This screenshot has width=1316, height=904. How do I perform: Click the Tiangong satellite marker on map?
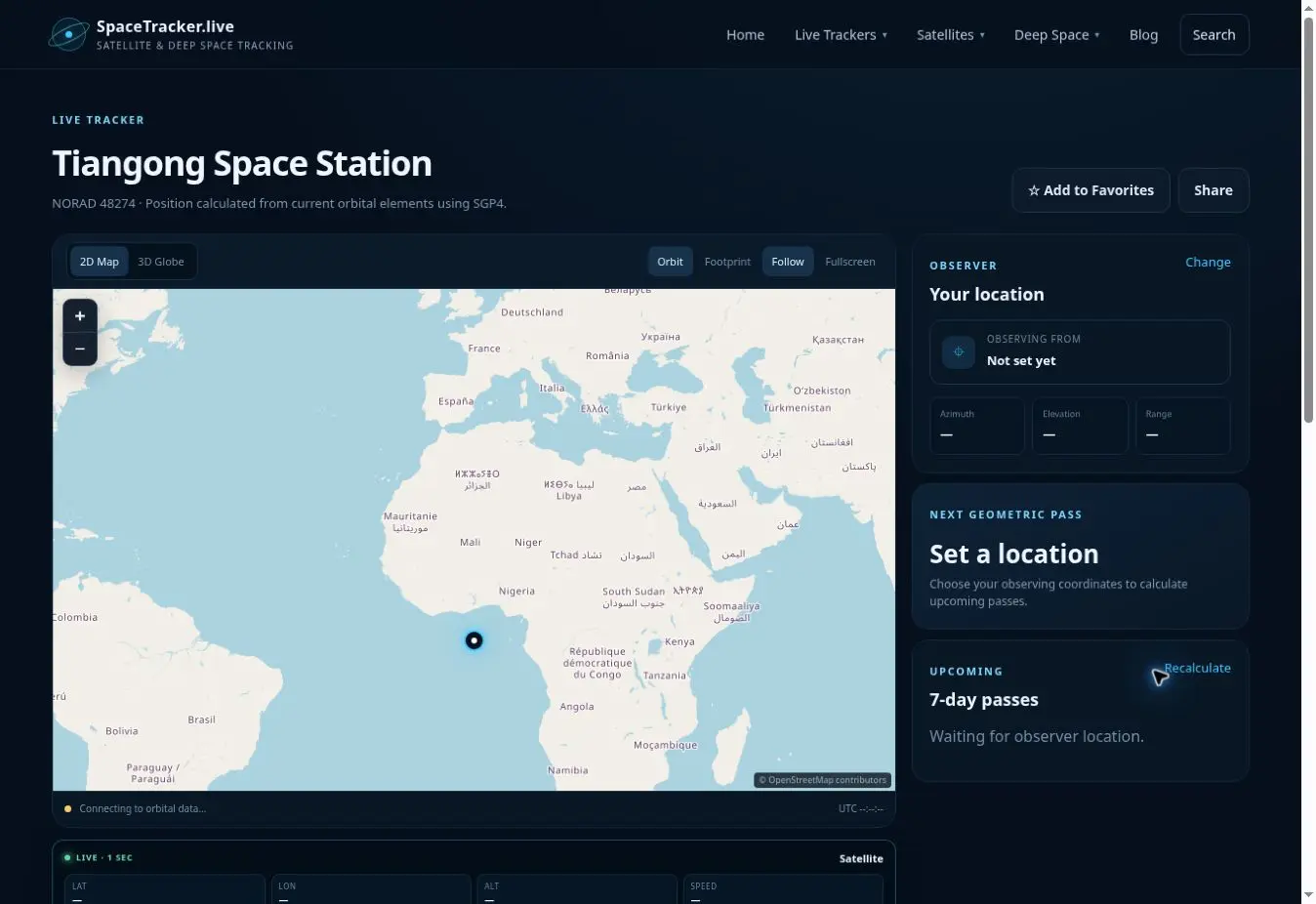(x=473, y=640)
